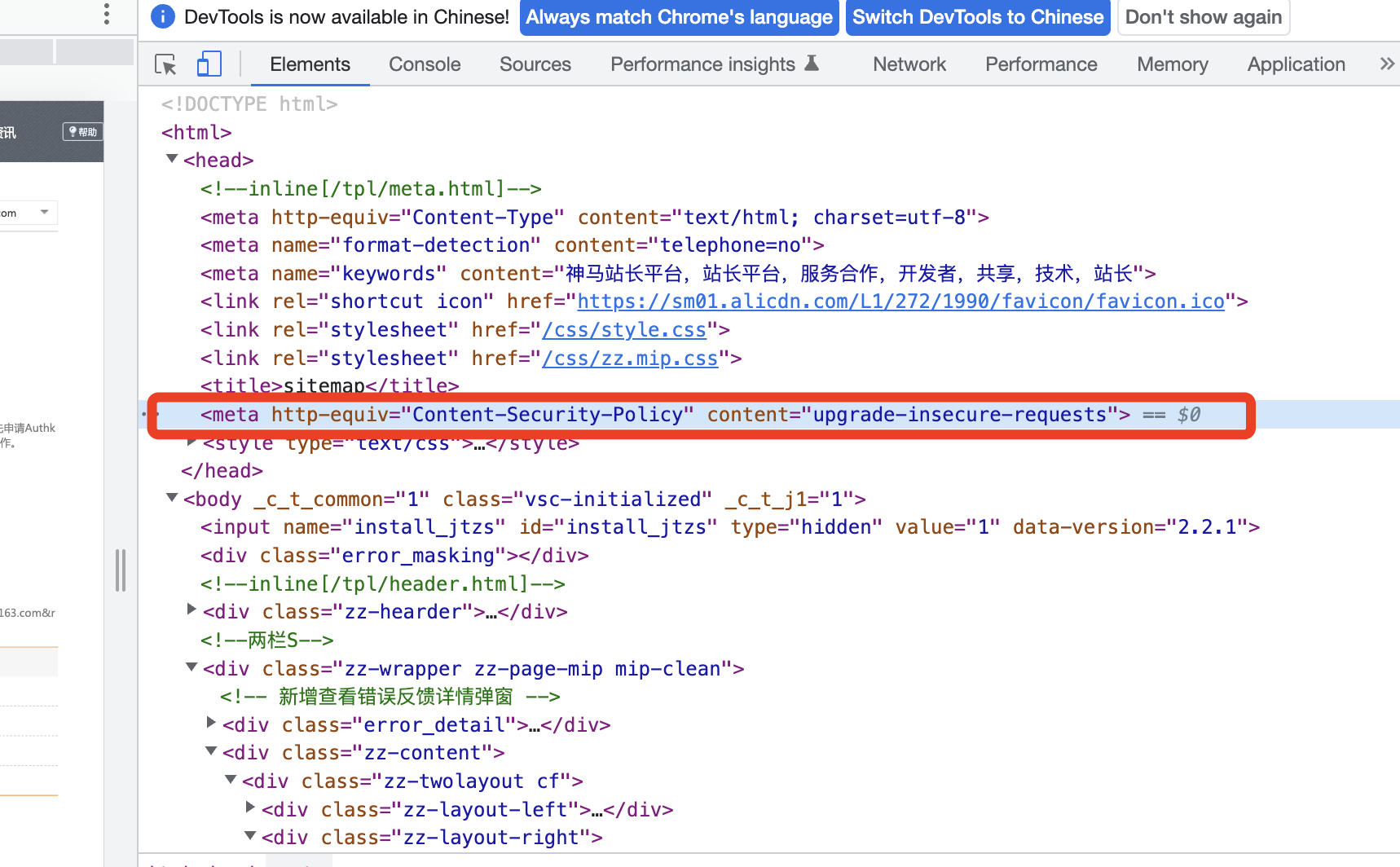The width and height of the screenshot is (1400, 867).
Task: Open the combo box in the left page panel
Action: 29,213
